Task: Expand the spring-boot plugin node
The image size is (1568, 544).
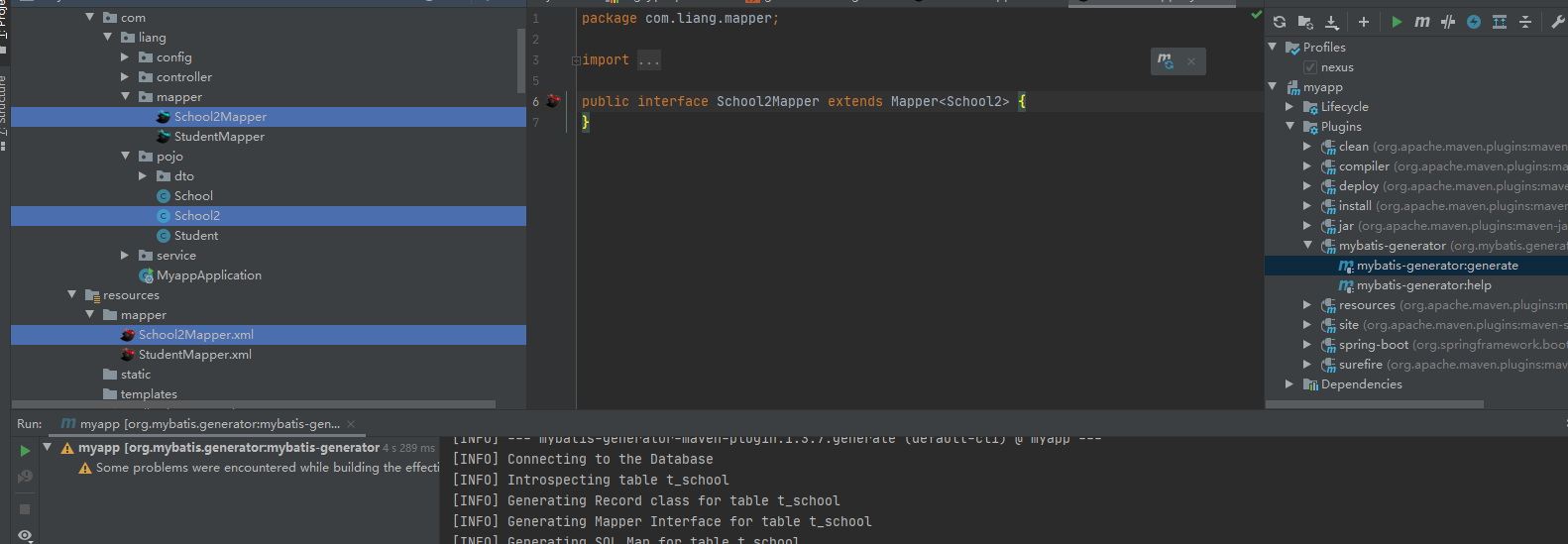Action: coord(1307,344)
